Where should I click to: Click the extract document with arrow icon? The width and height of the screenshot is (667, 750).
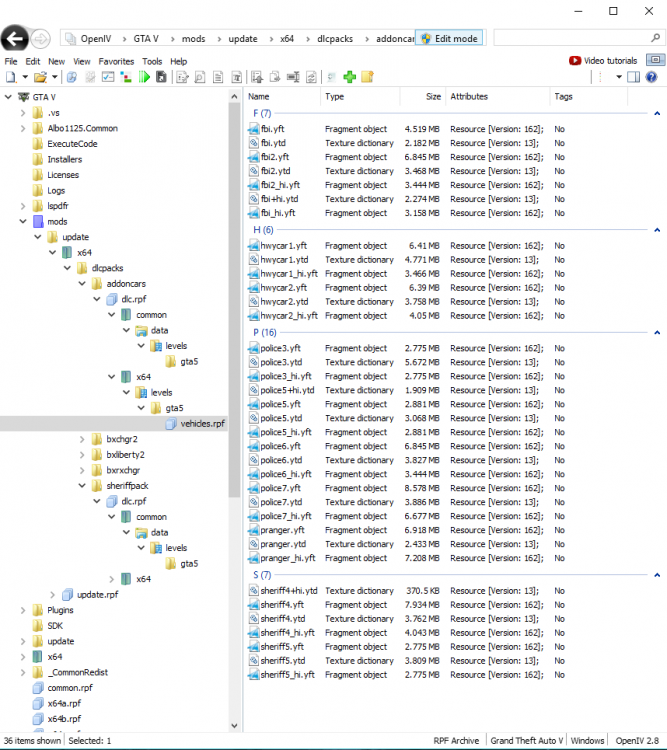(257, 77)
